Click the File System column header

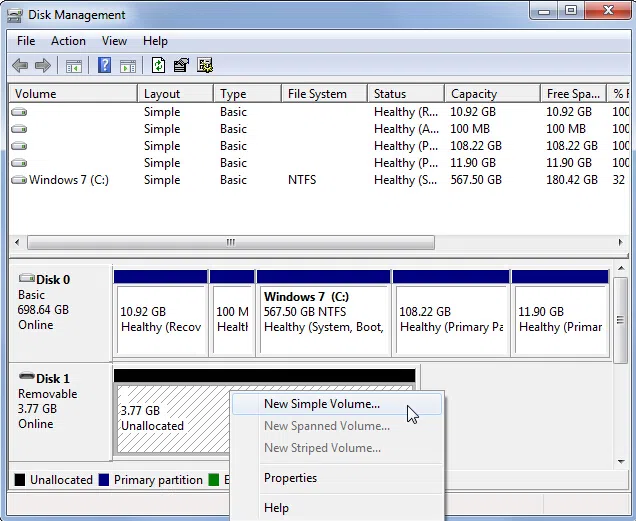point(317,94)
